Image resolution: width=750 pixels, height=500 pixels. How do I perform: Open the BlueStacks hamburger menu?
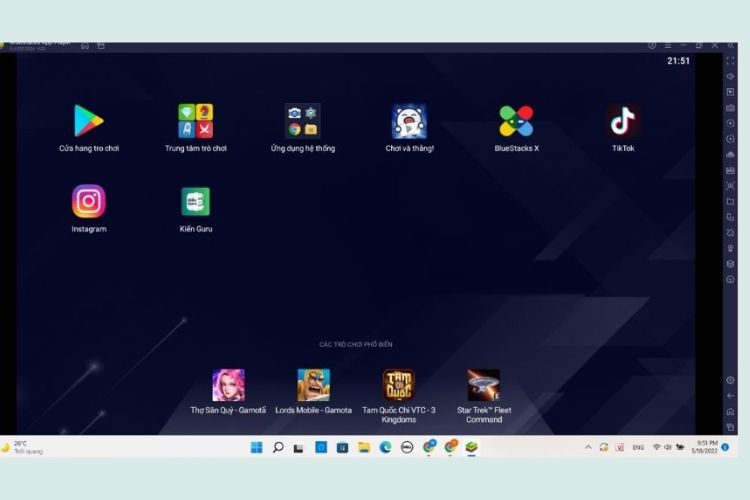click(668, 45)
